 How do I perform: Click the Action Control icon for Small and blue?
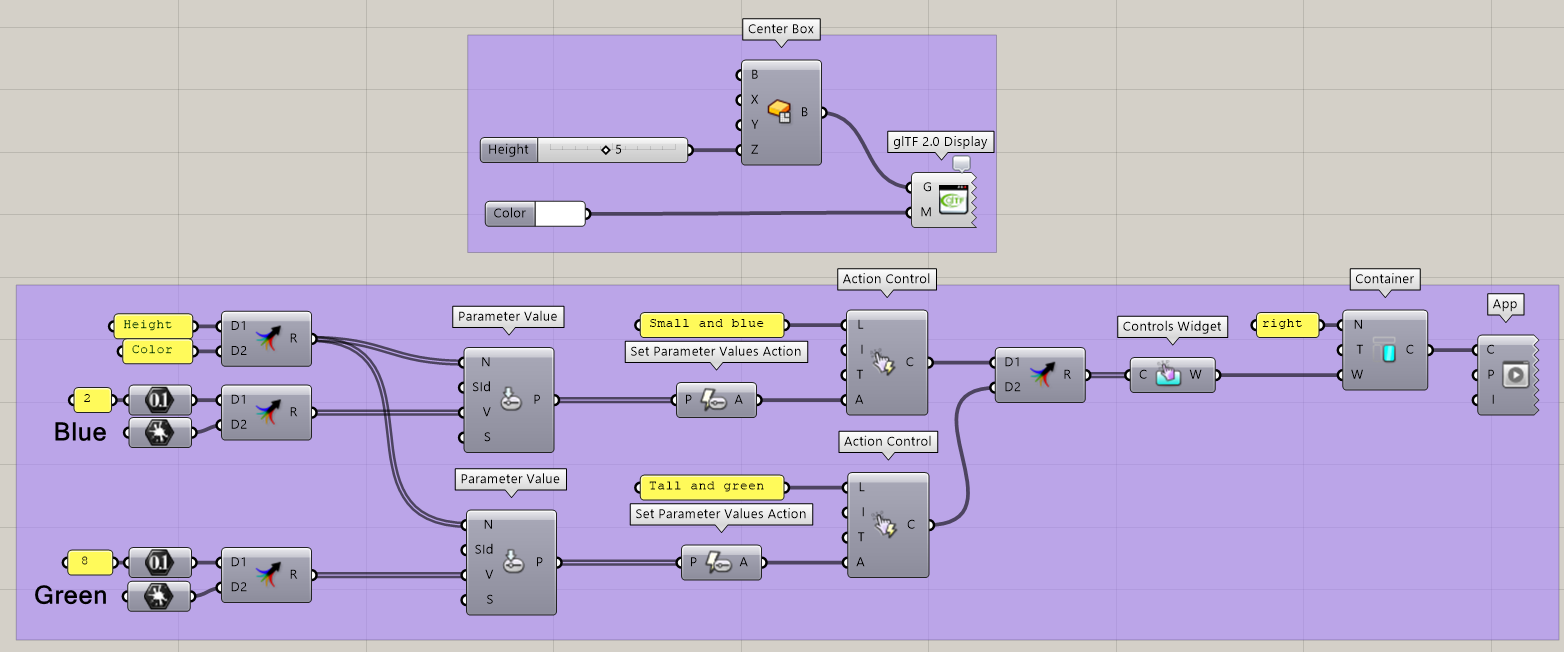tap(886, 362)
